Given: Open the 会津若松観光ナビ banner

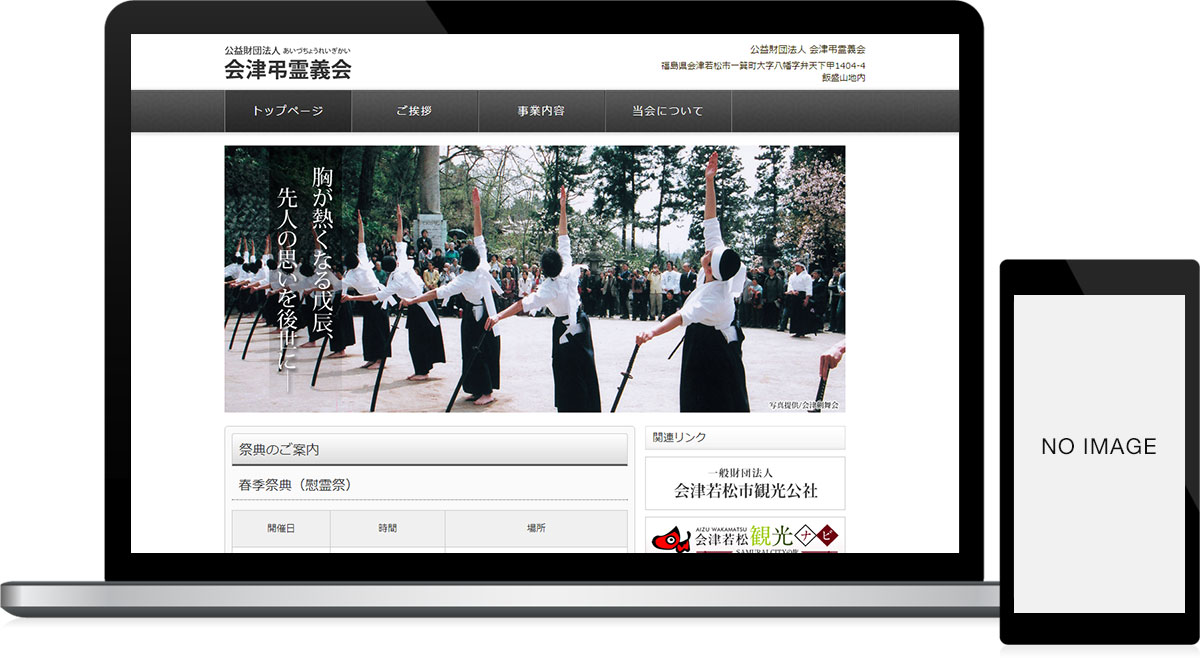Looking at the screenshot, I should click(745, 535).
